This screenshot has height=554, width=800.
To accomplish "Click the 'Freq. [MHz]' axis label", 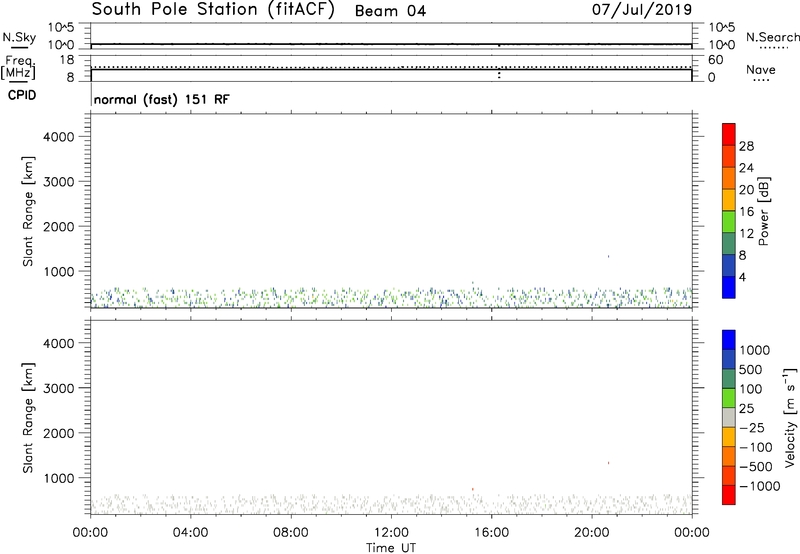I will pyautogui.click(x=18, y=68).
